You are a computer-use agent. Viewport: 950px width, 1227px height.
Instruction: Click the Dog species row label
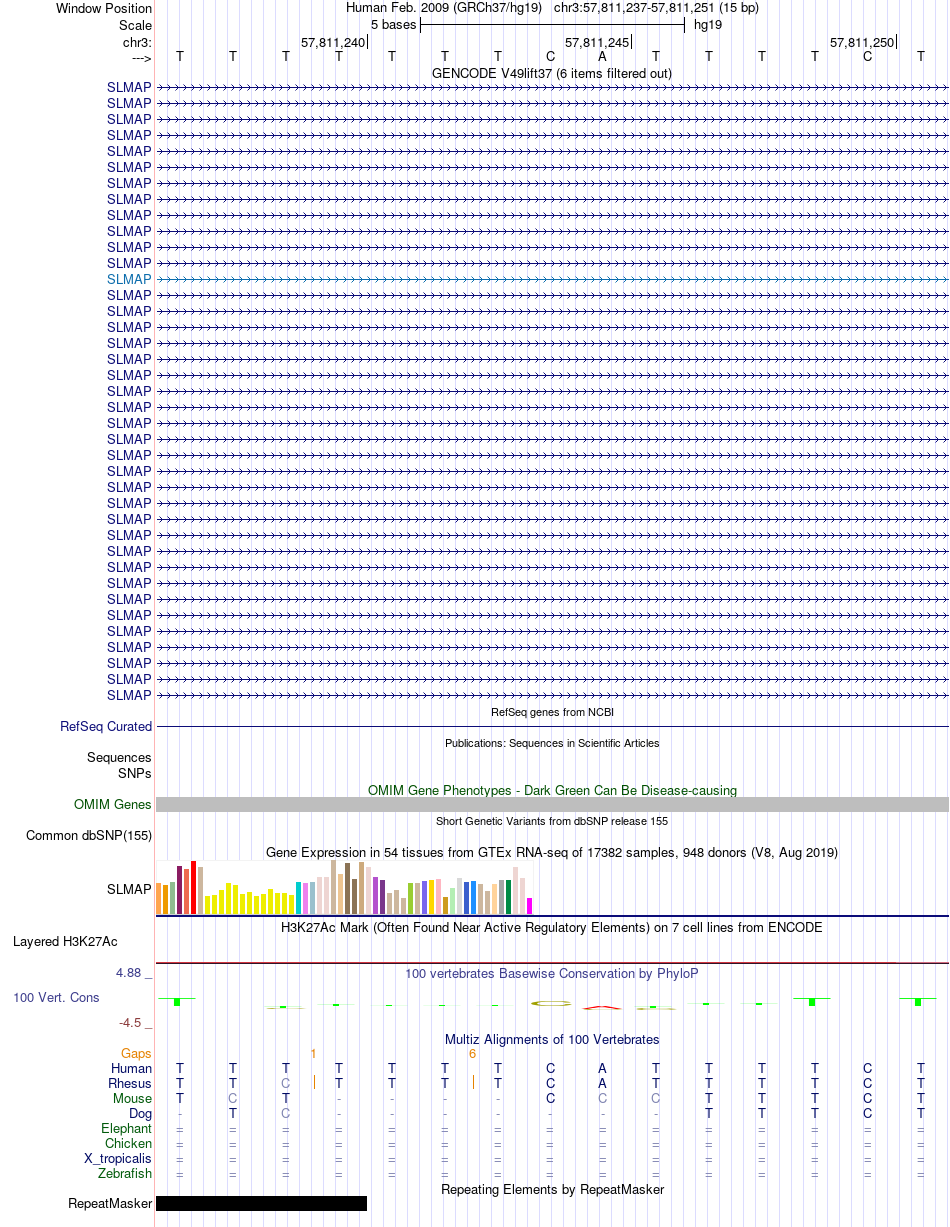pos(140,1114)
